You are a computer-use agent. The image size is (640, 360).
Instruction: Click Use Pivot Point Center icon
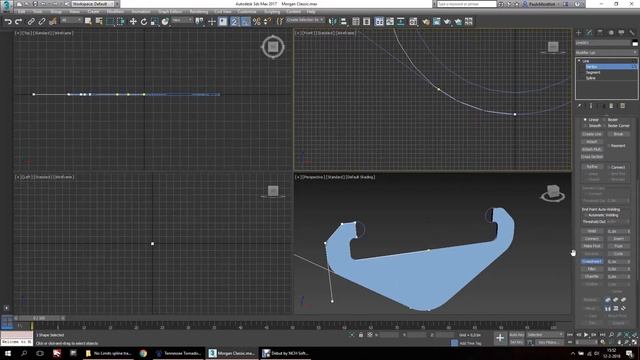pos(199,21)
